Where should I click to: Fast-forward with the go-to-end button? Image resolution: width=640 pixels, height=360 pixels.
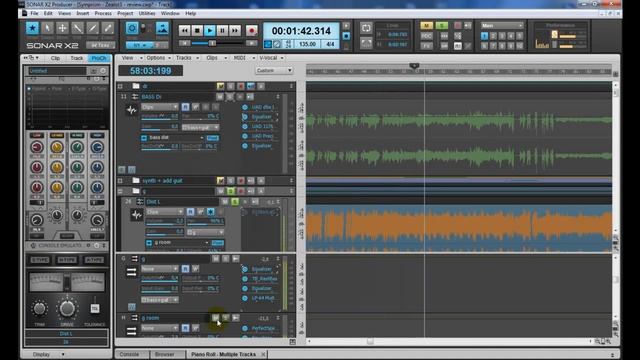tap(235, 31)
